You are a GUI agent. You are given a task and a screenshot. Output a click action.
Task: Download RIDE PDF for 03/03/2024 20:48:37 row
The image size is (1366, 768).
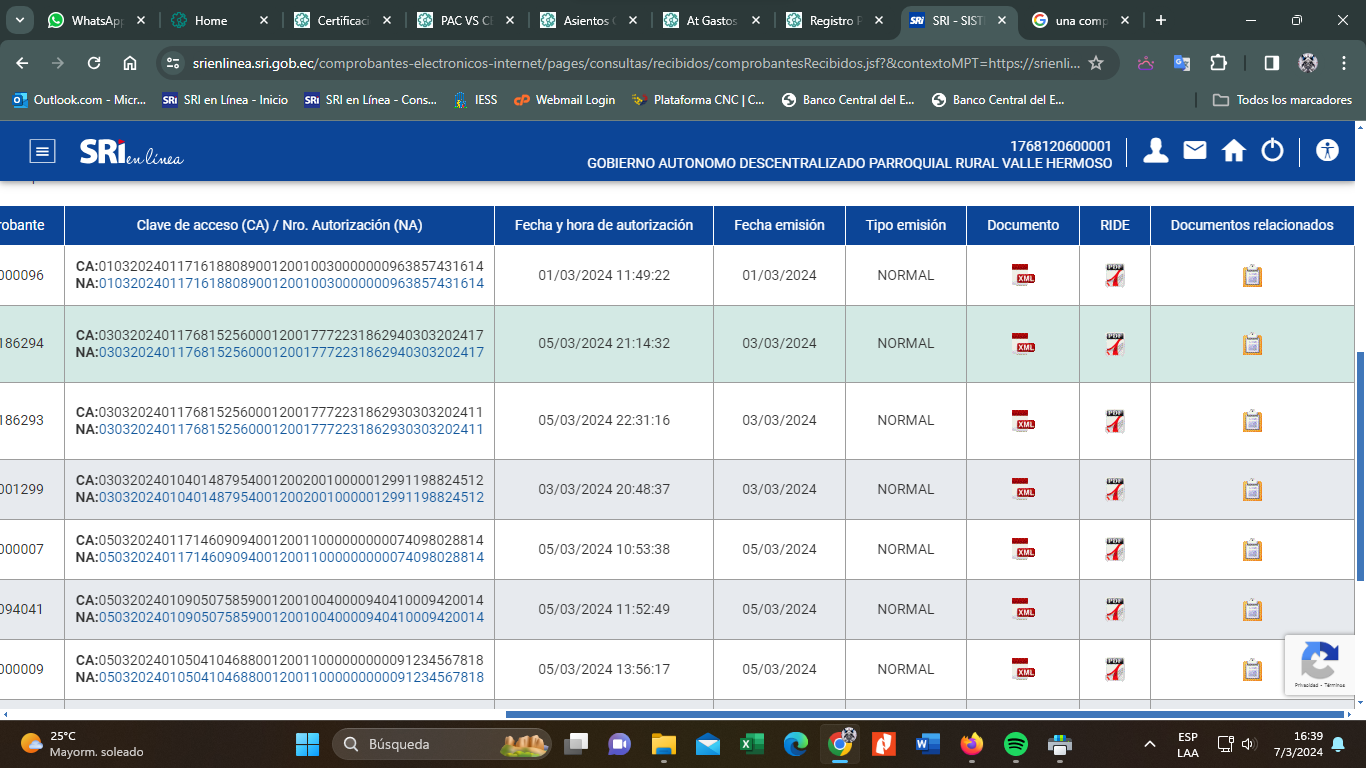click(x=1114, y=490)
